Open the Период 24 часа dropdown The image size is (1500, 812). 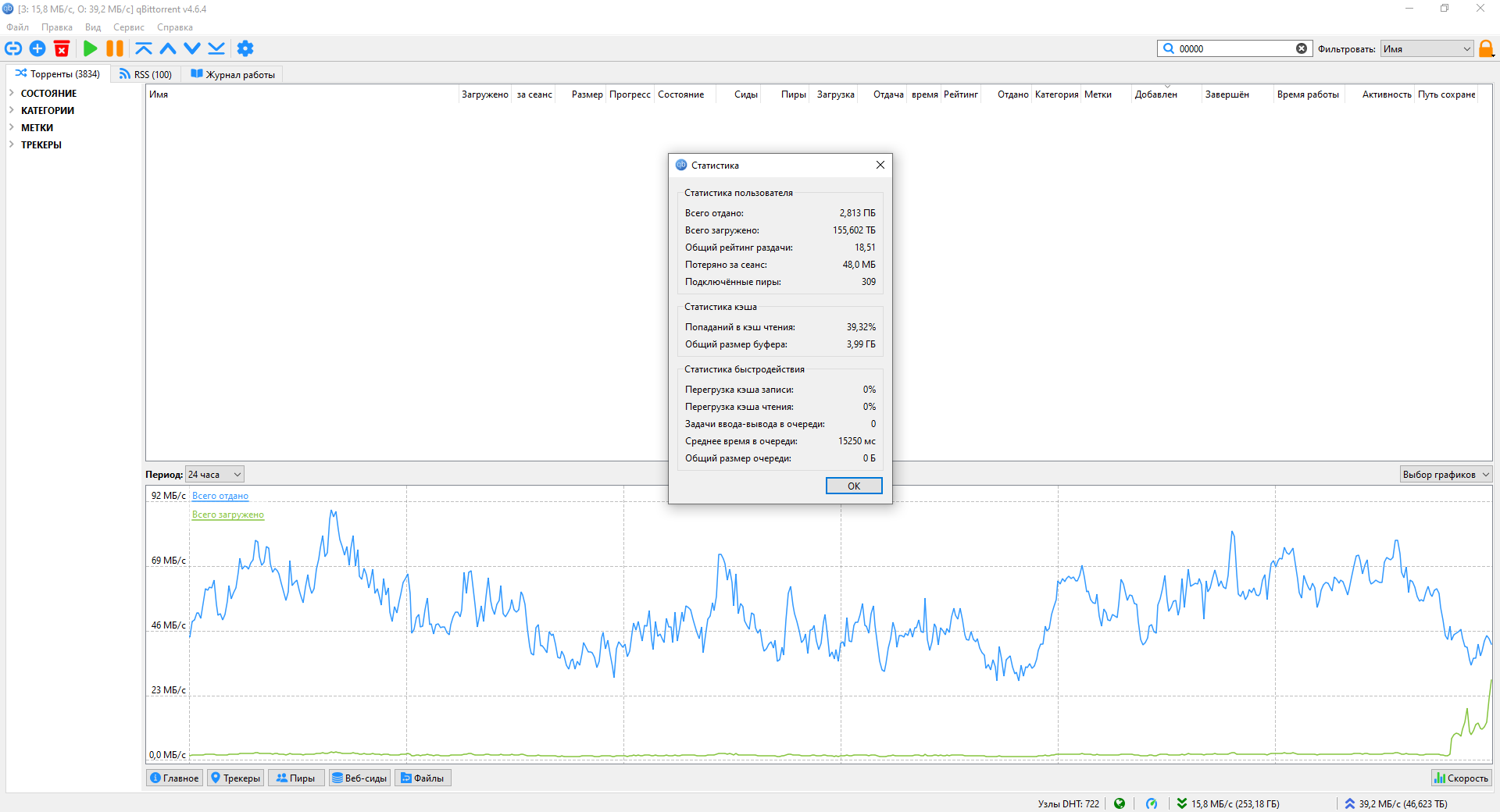215,475
